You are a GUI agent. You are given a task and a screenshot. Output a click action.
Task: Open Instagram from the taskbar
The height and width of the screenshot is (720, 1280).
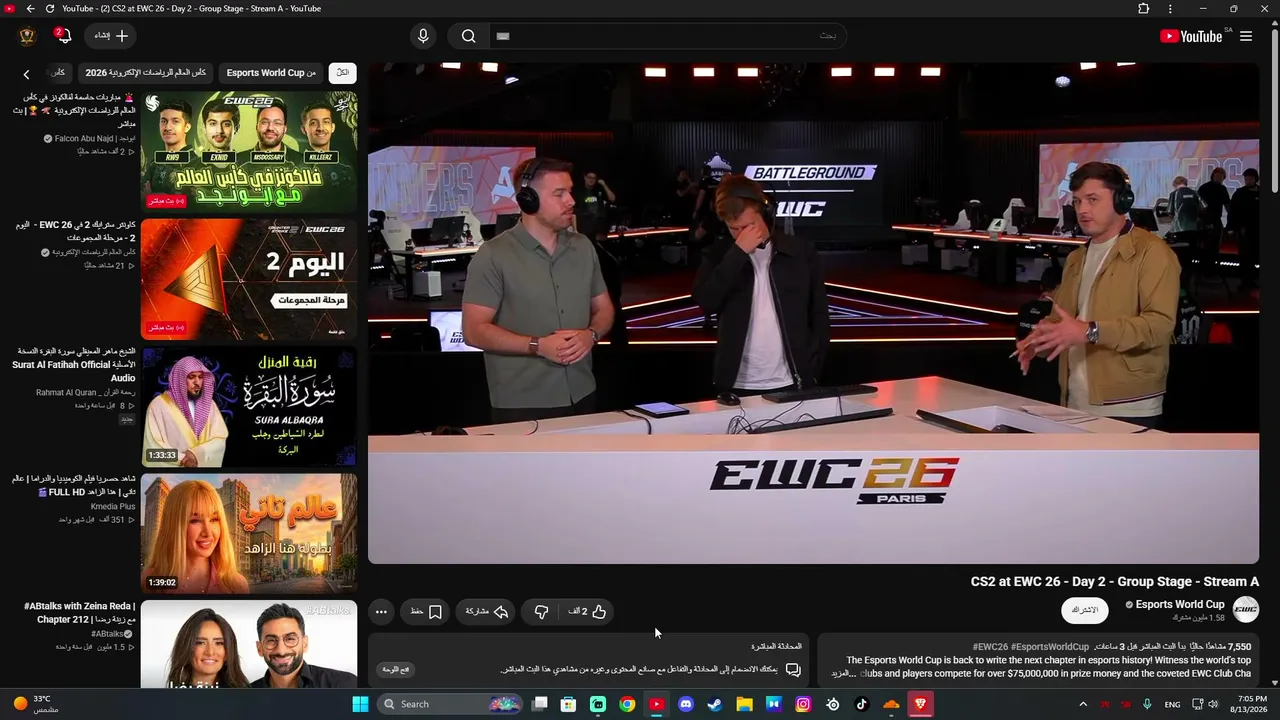[803, 704]
